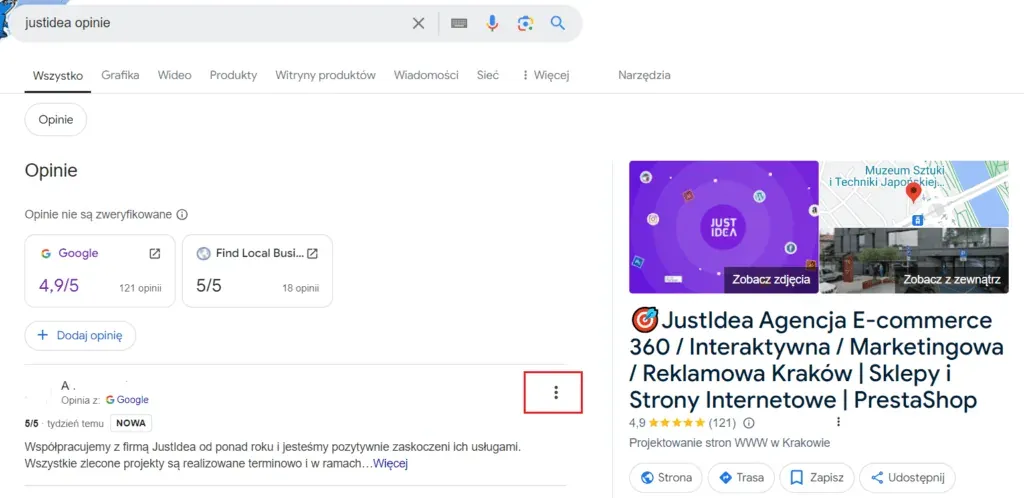Click the magnifying glass search icon

coord(557,23)
